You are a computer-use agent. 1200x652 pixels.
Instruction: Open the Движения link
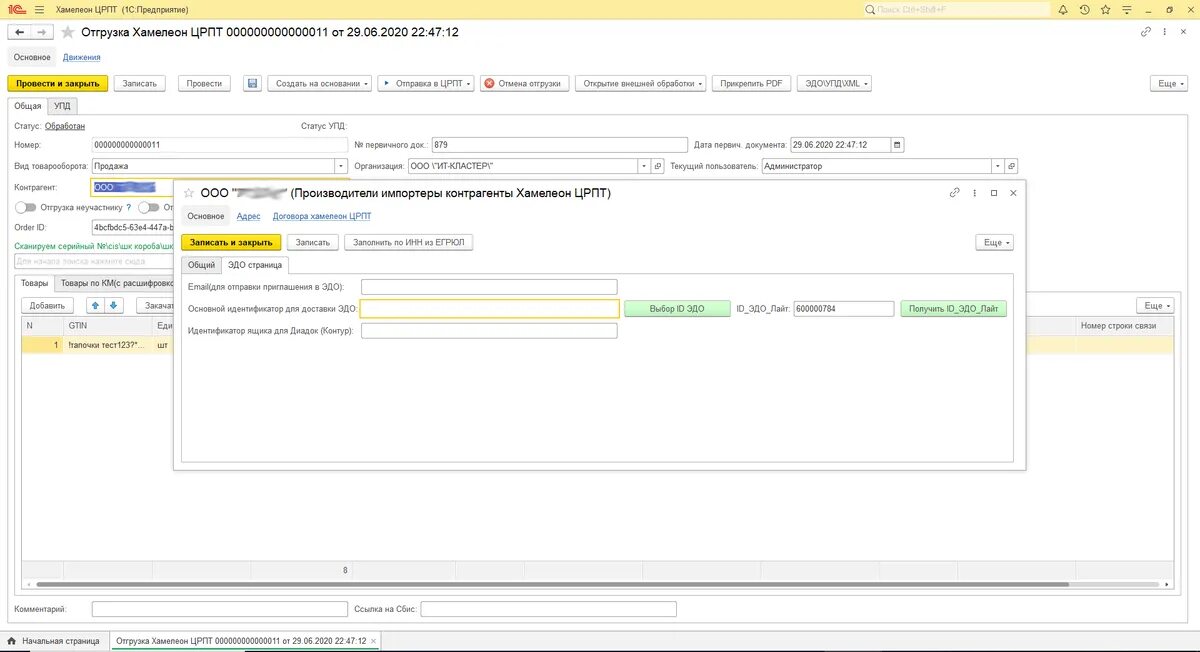tap(82, 57)
